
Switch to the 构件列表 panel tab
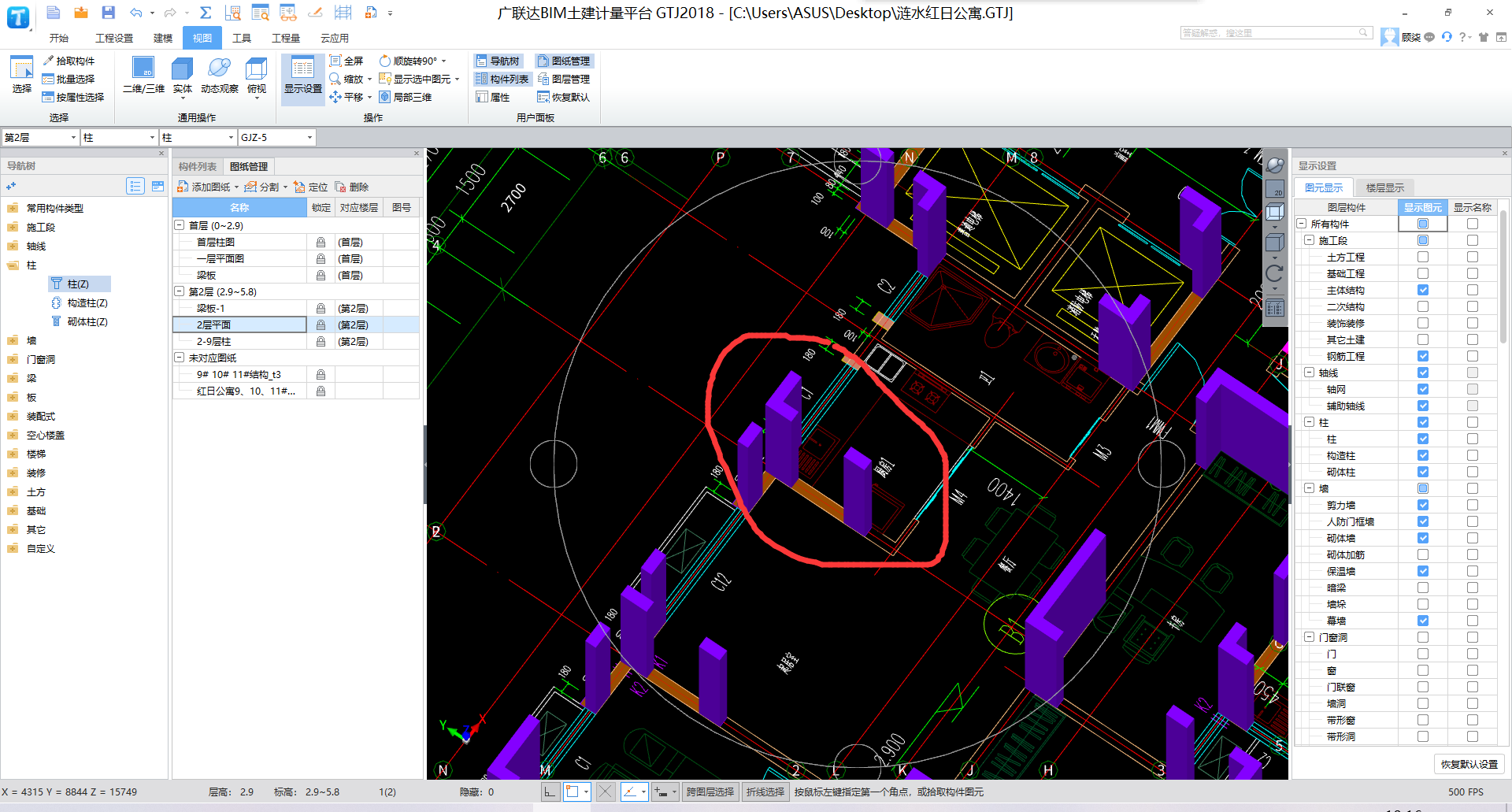tap(198, 166)
